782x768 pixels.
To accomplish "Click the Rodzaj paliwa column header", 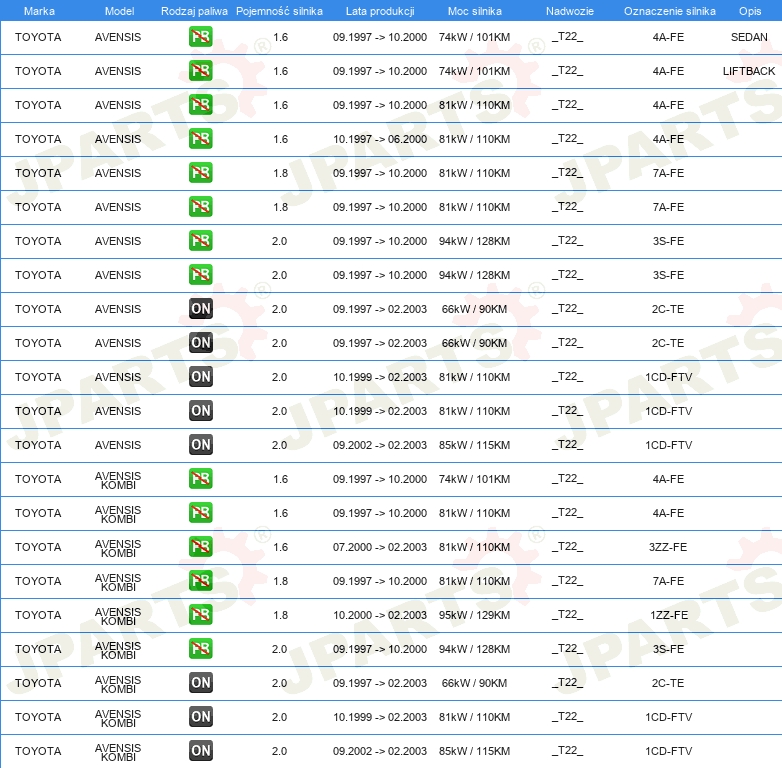I will [x=194, y=11].
